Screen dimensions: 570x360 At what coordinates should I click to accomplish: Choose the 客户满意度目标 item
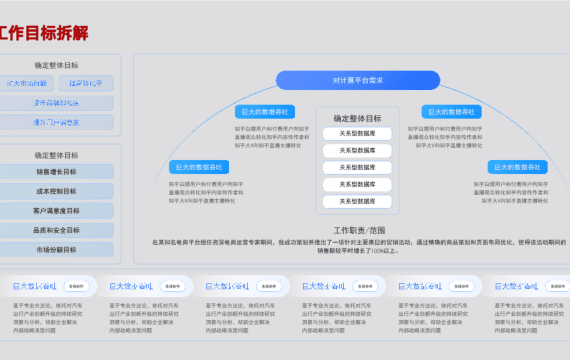56,211
